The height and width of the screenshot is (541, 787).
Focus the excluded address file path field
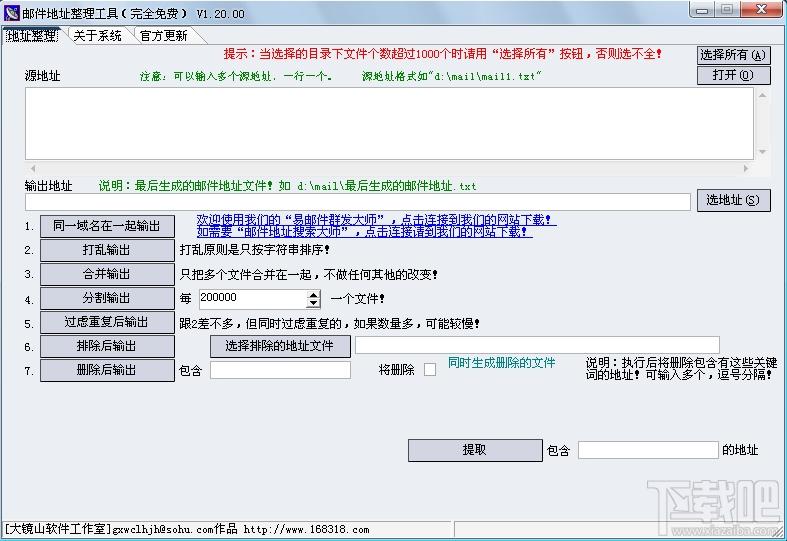(537, 345)
